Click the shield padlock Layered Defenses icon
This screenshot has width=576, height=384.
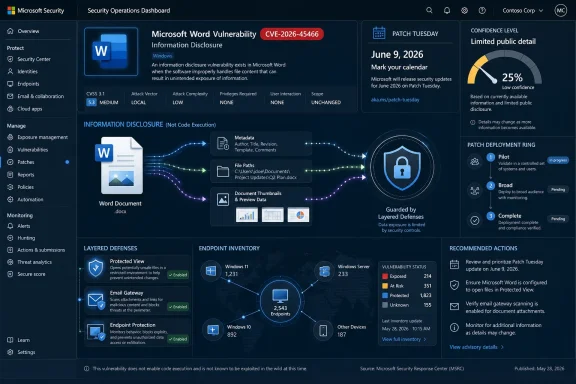[402, 168]
